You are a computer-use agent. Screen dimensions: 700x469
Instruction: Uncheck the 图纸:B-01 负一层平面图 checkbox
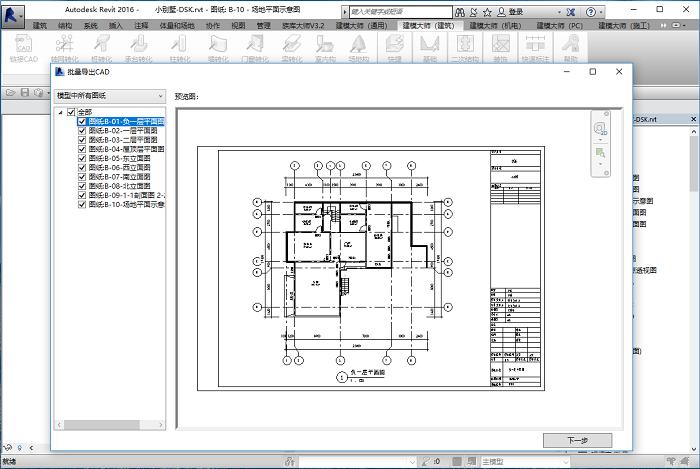(x=82, y=121)
